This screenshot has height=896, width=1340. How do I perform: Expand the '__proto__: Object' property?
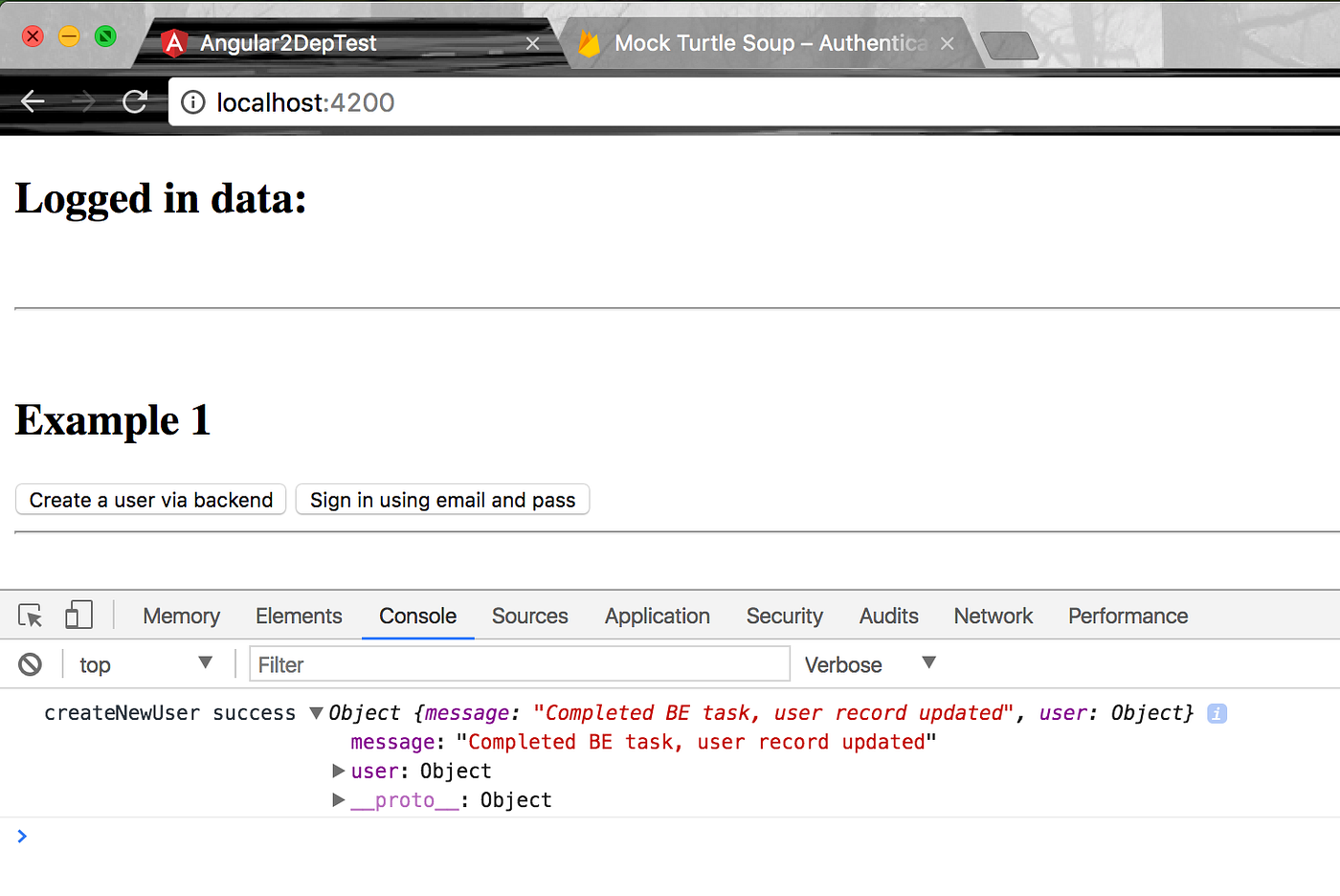338,799
